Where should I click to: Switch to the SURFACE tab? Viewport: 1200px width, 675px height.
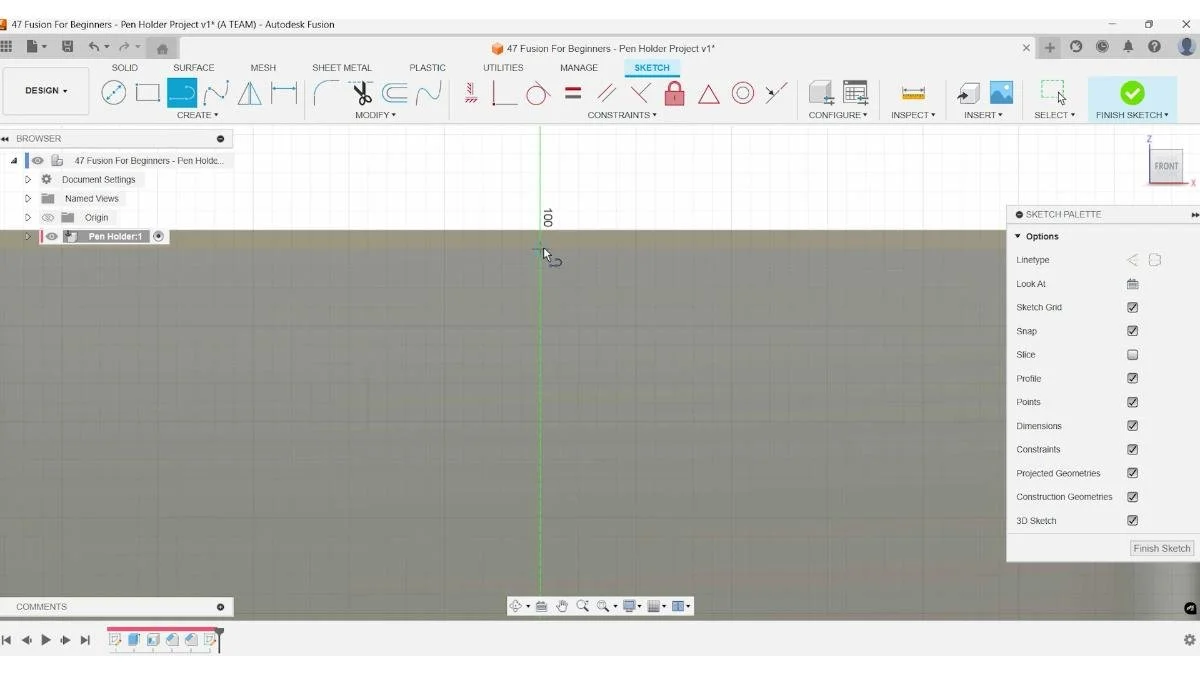pyautogui.click(x=194, y=68)
